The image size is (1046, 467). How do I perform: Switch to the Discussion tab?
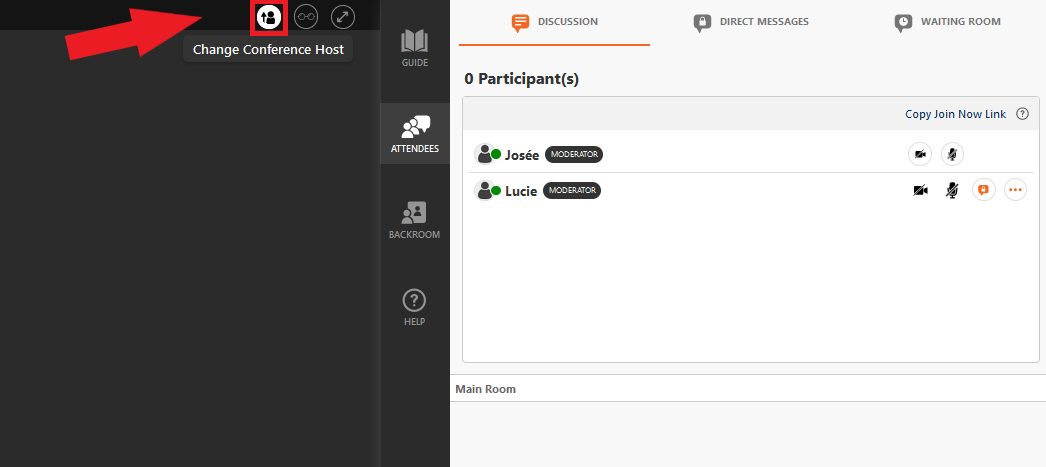(554, 23)
